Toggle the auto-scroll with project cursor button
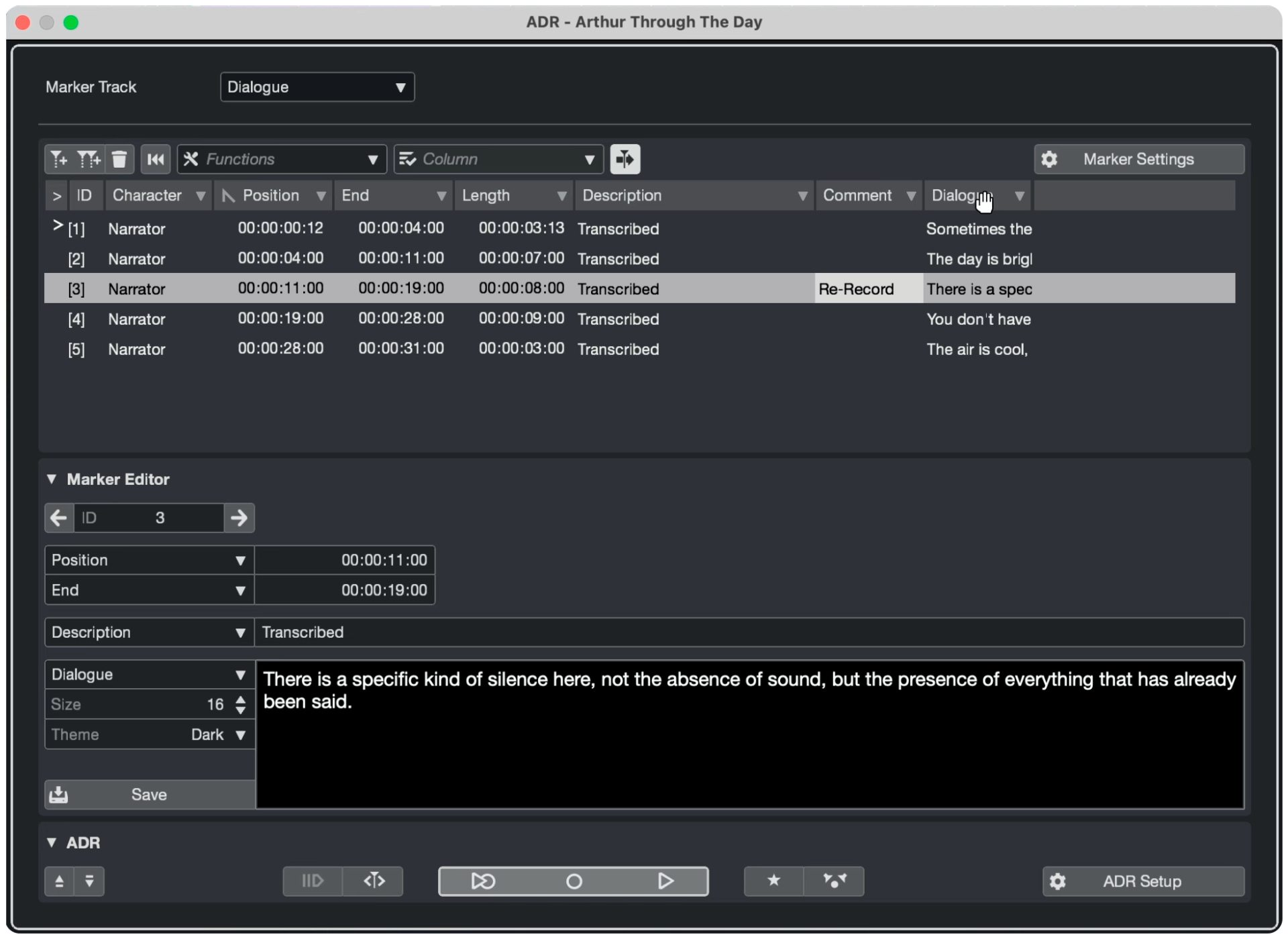1288x939 pixels. [x=625, y=159]
